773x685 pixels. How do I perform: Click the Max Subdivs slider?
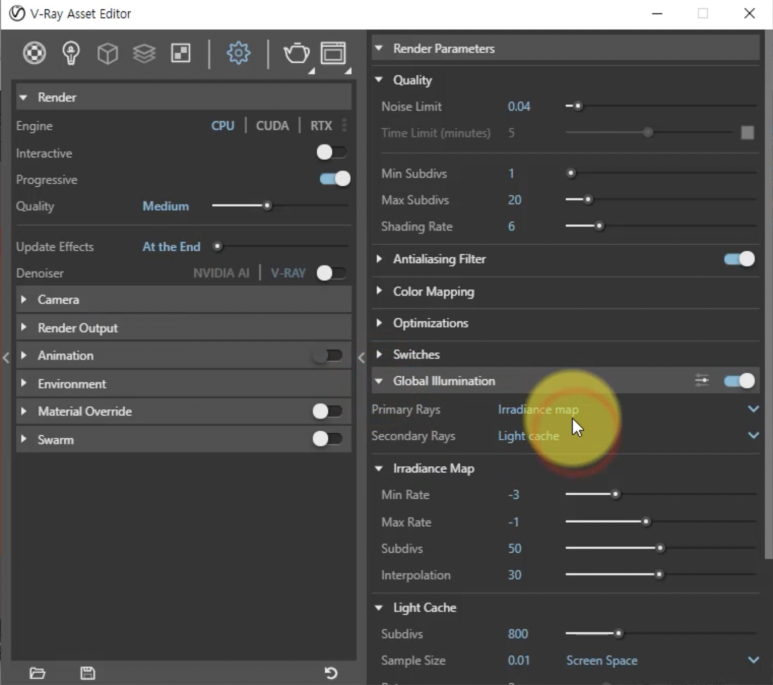click(661, 199)
